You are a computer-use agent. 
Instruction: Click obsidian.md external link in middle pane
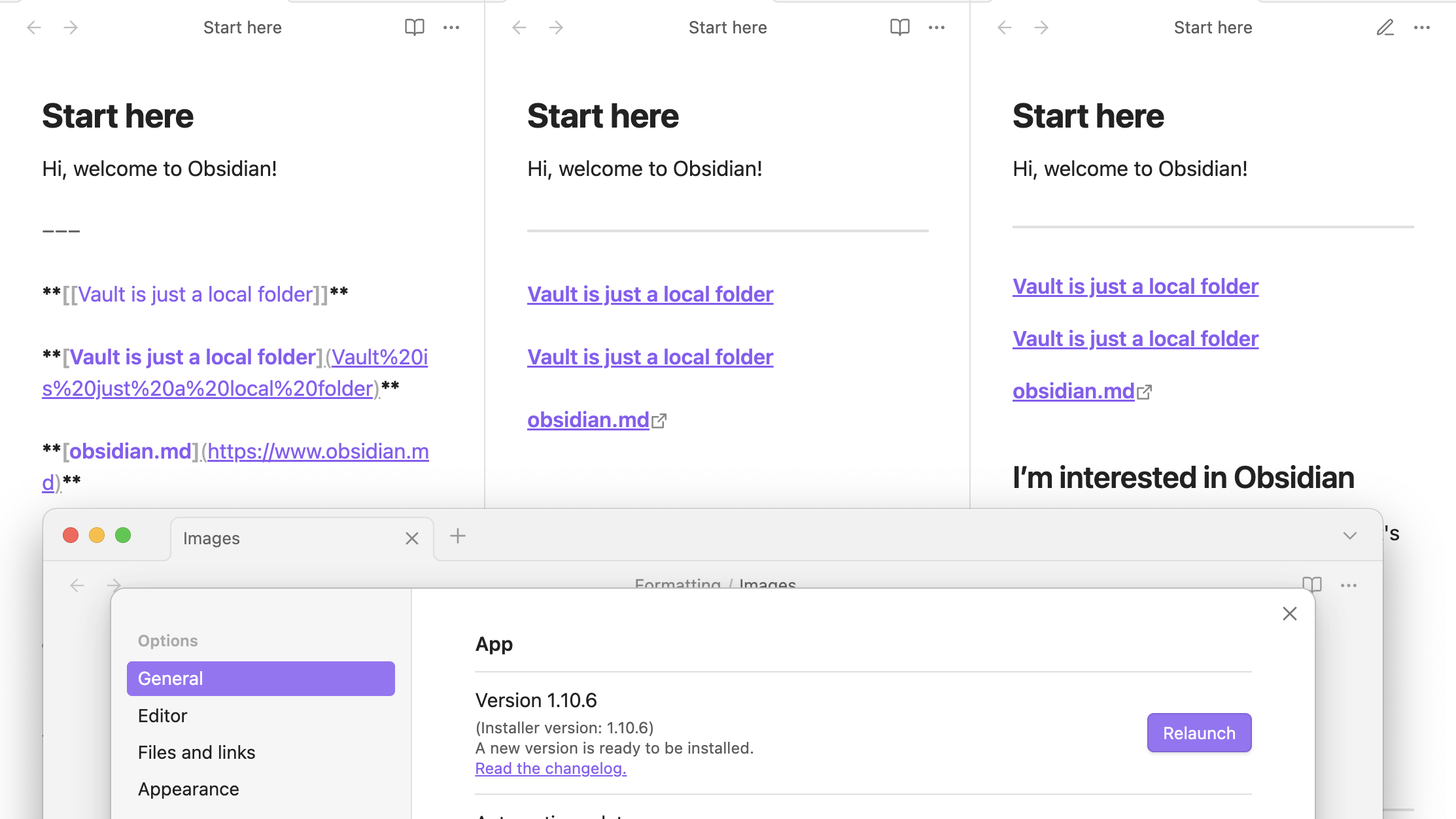[x=588, y=420]
